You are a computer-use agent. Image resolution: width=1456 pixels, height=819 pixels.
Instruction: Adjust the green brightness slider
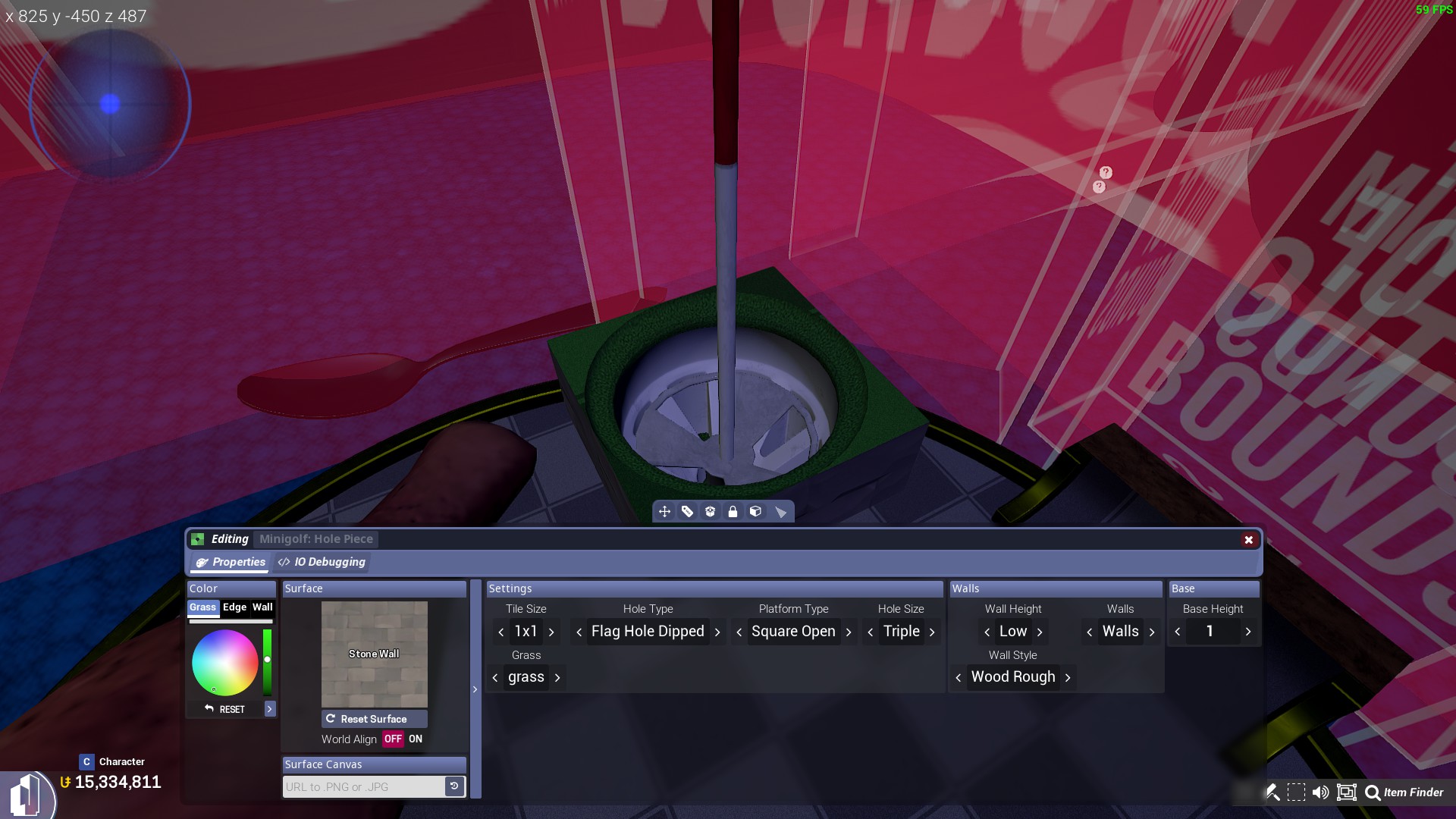267,662
